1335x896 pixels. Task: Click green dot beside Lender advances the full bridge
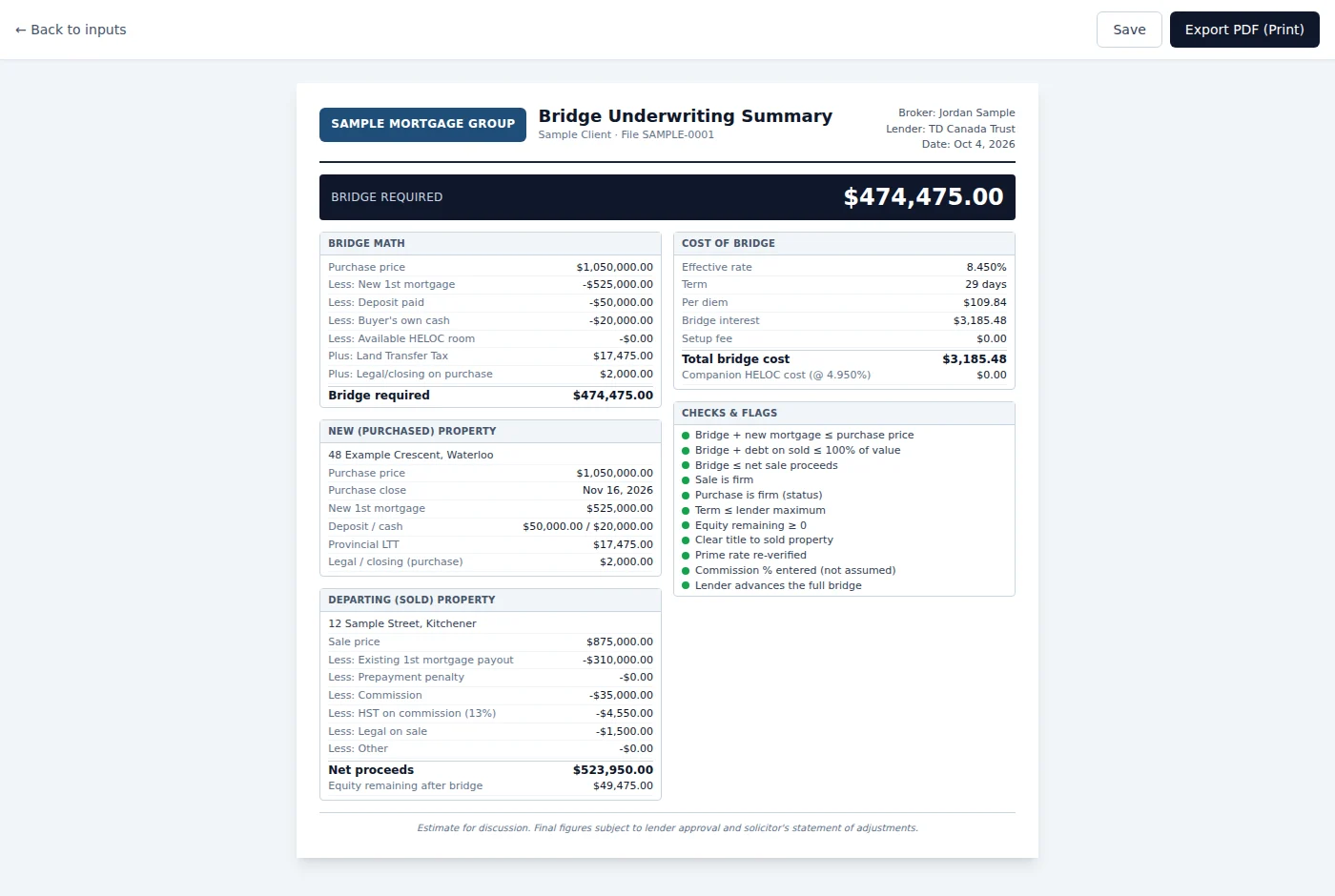tap(686, 586)
